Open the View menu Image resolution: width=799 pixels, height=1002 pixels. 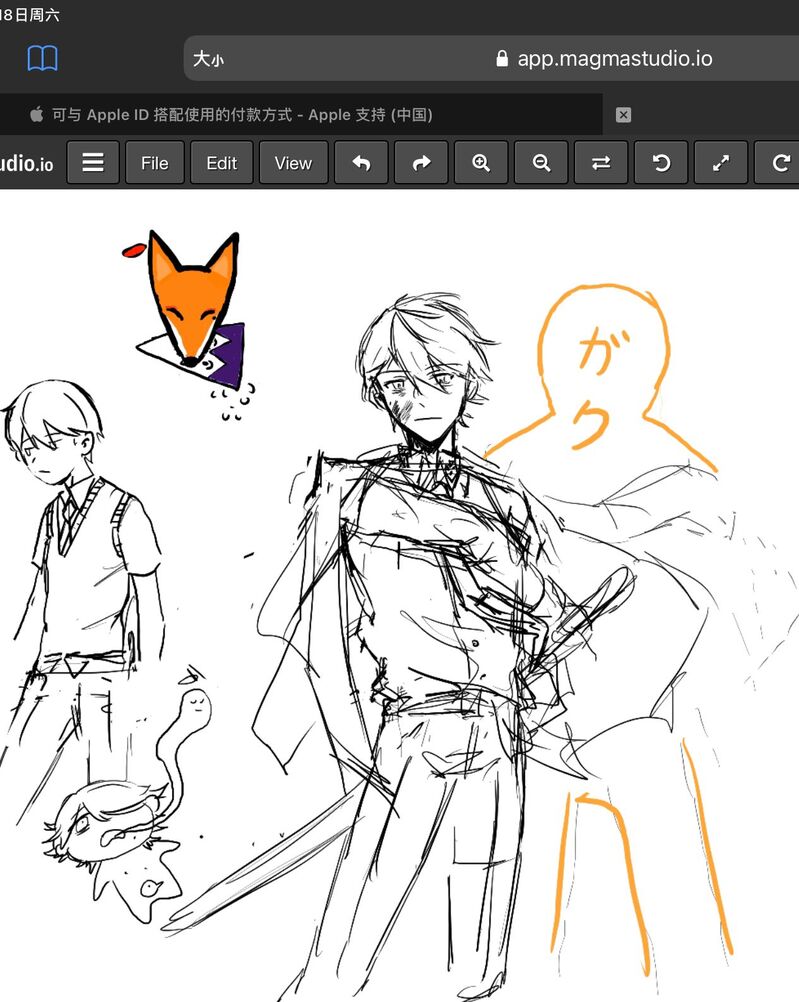293,163
